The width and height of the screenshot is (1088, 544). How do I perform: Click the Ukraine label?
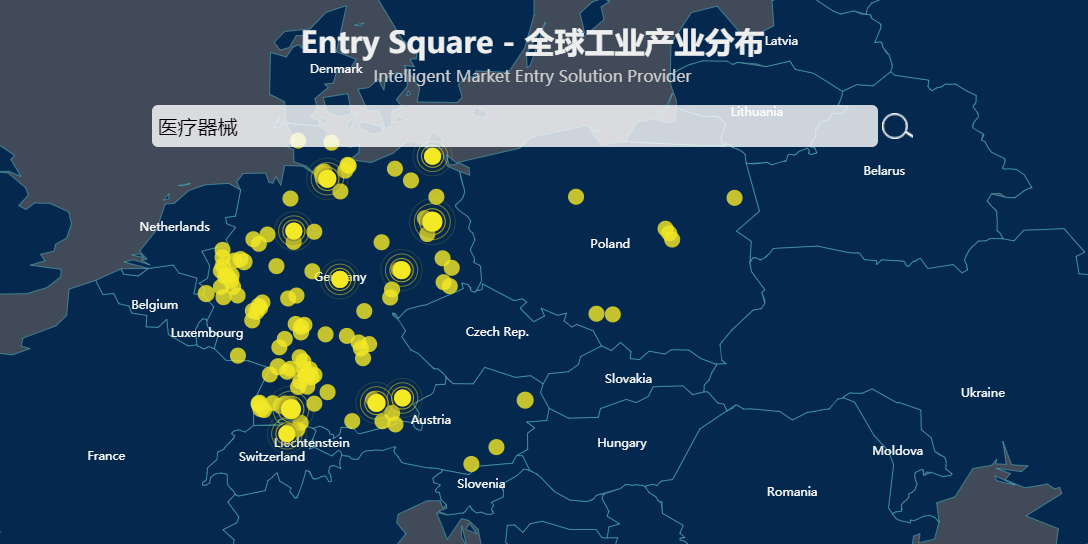pos(983,393)
